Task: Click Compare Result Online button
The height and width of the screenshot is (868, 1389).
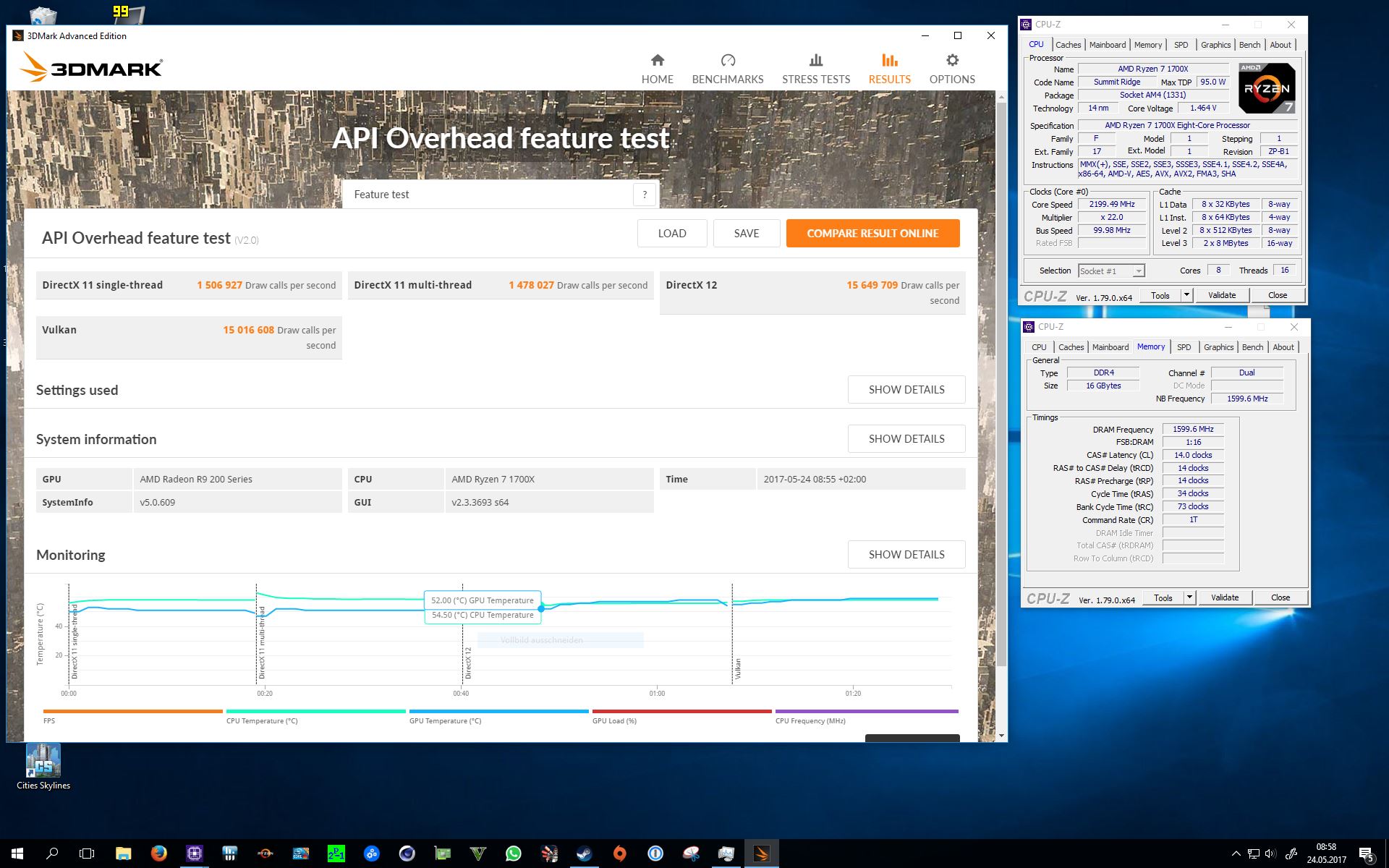Action: pyautogui.click(x=872, y=234)
